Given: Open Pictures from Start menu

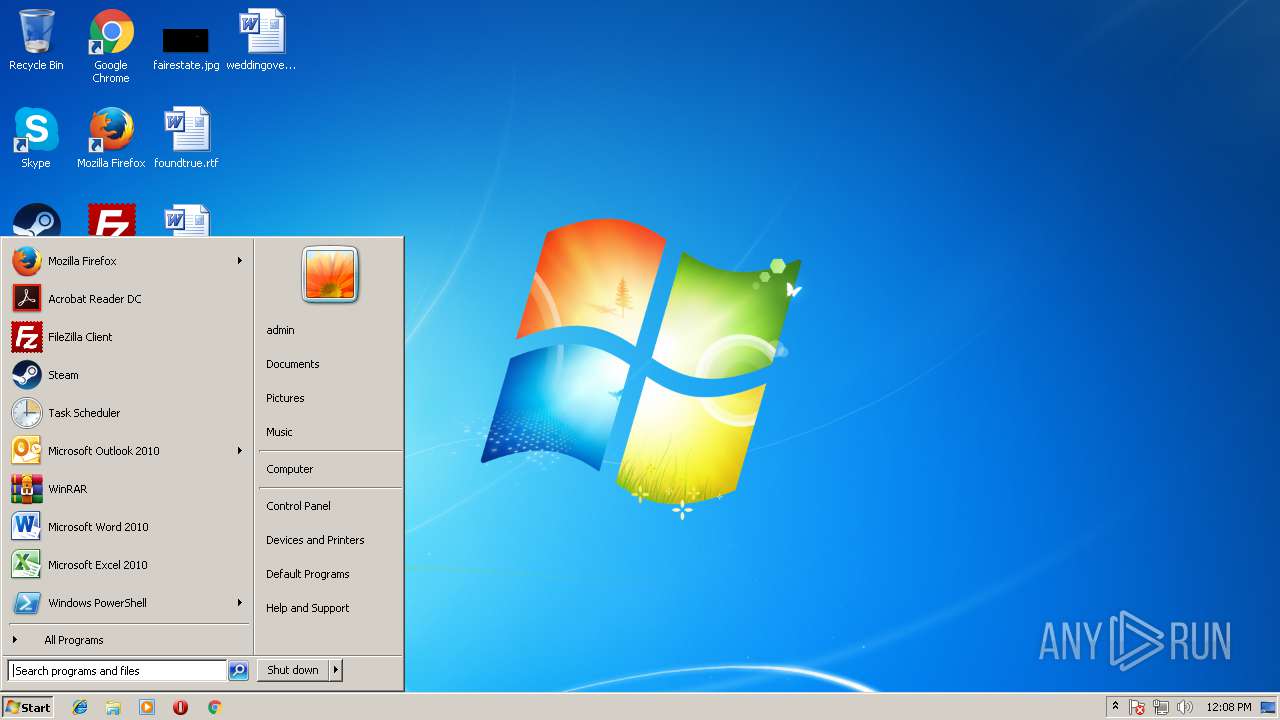Looking at the screenshot, I should tap(330, 398).
